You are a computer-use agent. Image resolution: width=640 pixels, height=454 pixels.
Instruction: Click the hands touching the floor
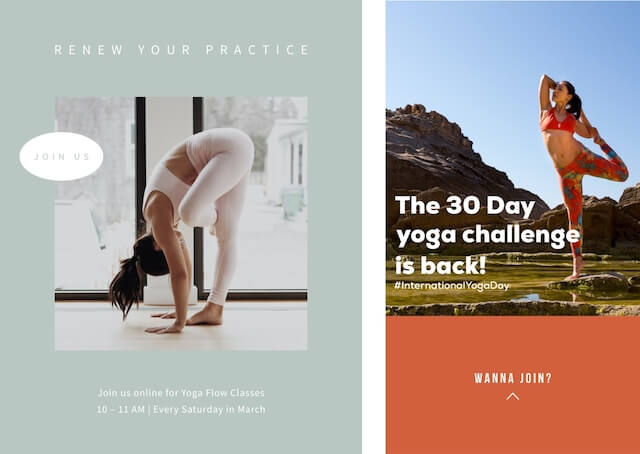pyautogui.click(x=165, y=323)
